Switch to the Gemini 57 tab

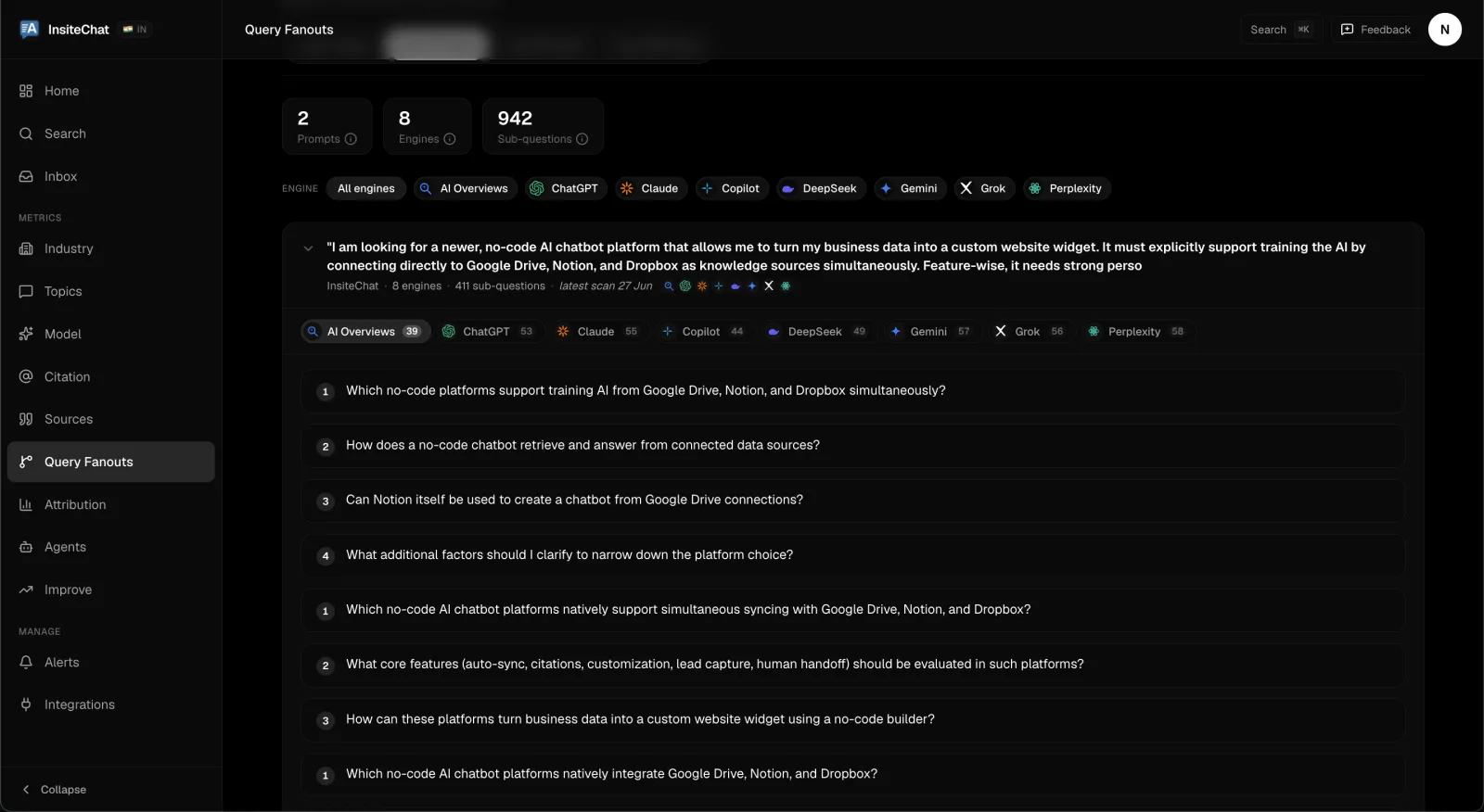tap(931, 332)
